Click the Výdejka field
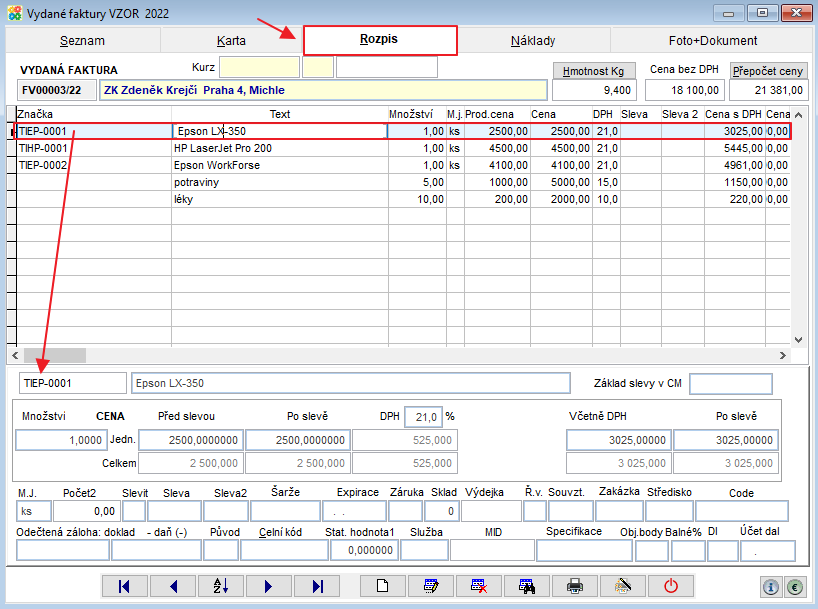The height and width of the screenshot is (609, 818). click(491, 511)
